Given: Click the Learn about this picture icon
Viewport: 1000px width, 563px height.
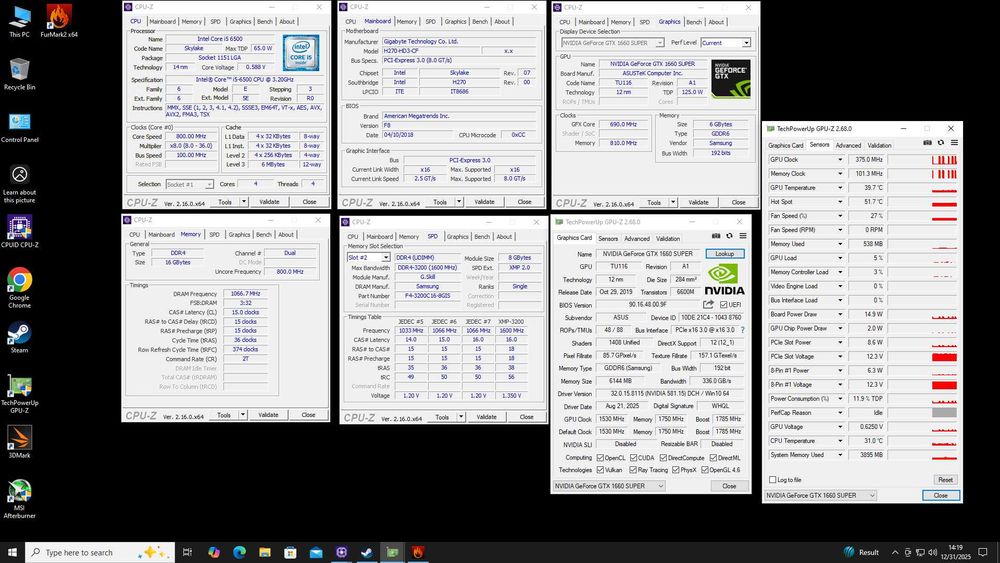Looking at the screenshot, I should click(19, 183).
